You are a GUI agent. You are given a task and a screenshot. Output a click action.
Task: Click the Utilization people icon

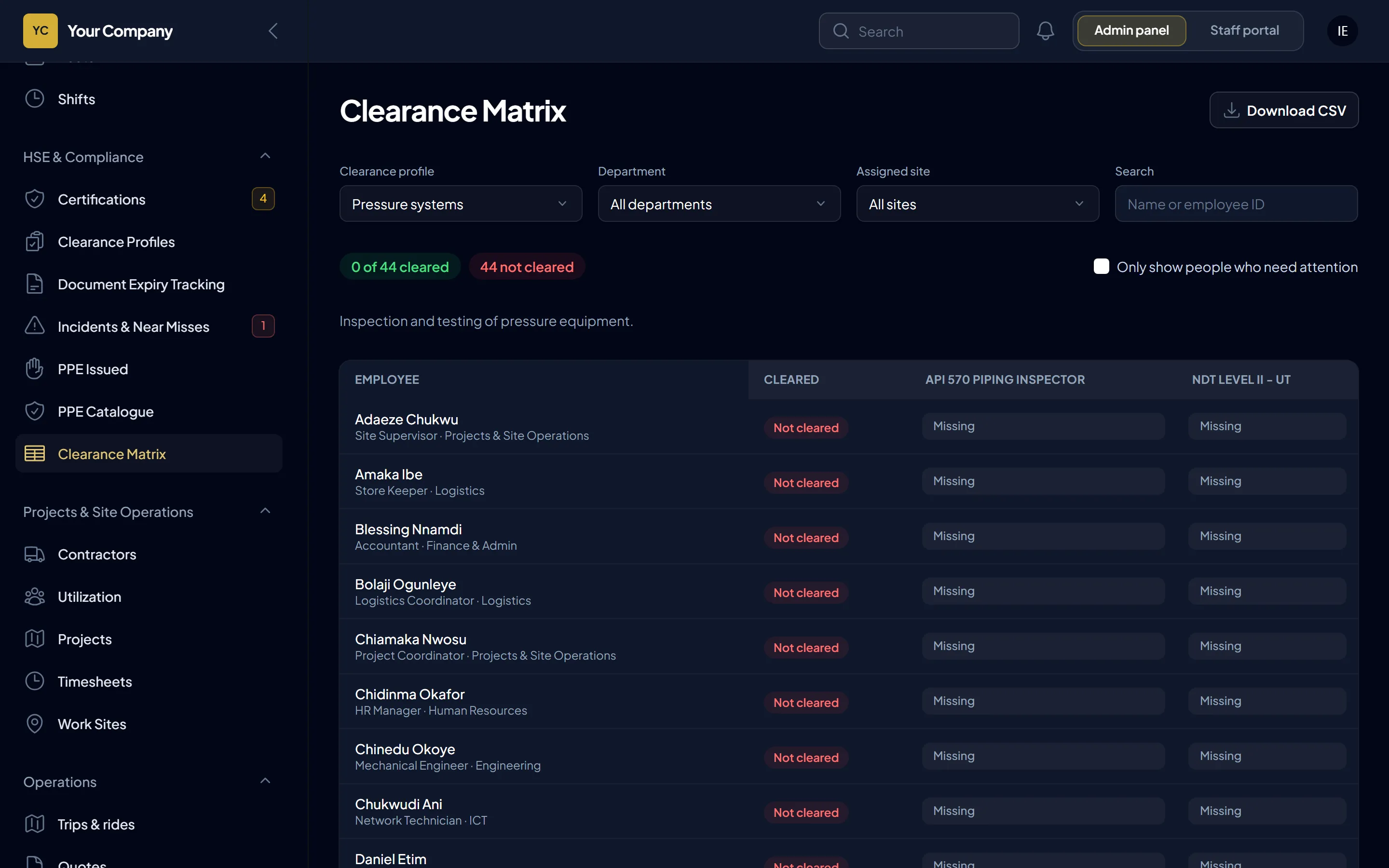coord(34,597)
